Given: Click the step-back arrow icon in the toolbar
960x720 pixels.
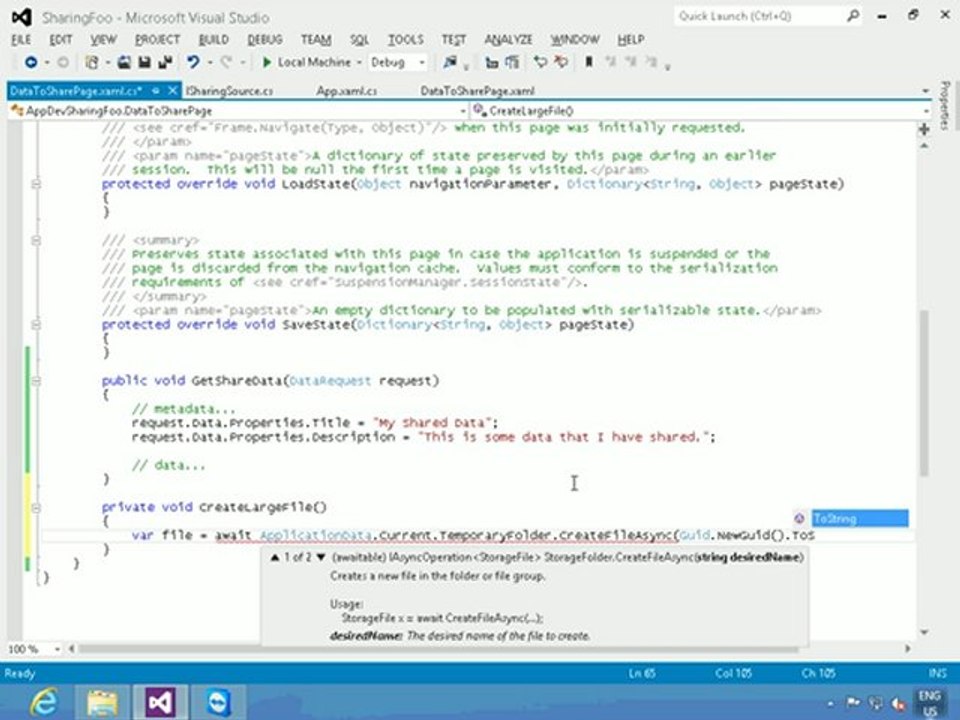Looking at the screenshot, I should [540, 62].
